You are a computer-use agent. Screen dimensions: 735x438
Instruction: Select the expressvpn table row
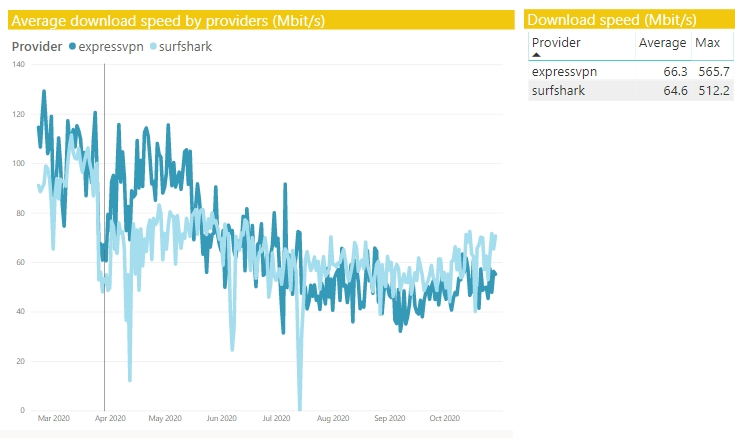pyautogui.click(x=631, y=71)
